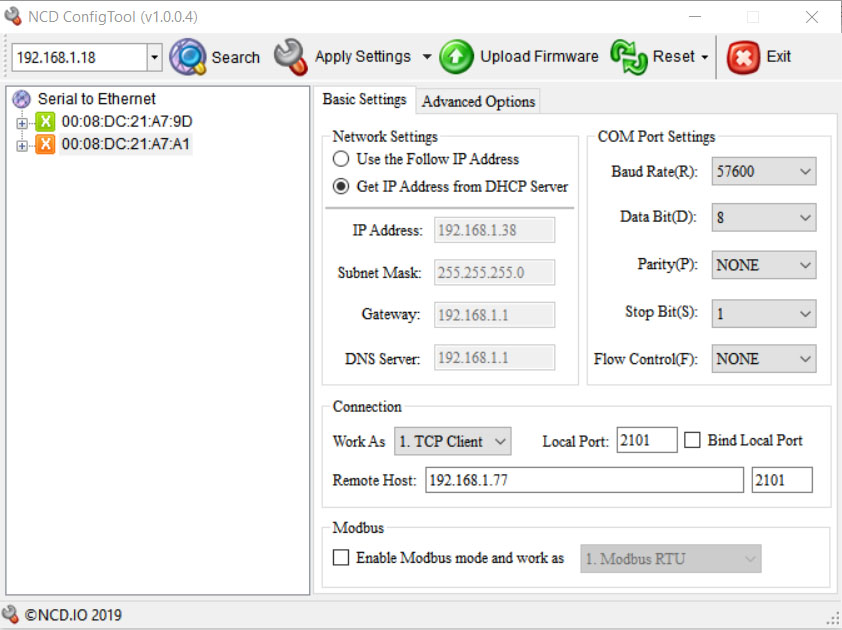842x630 pixels.
Task: Click green device icon for 00:08:DC:21:A7:9D
Action: [x=45, y=121]
